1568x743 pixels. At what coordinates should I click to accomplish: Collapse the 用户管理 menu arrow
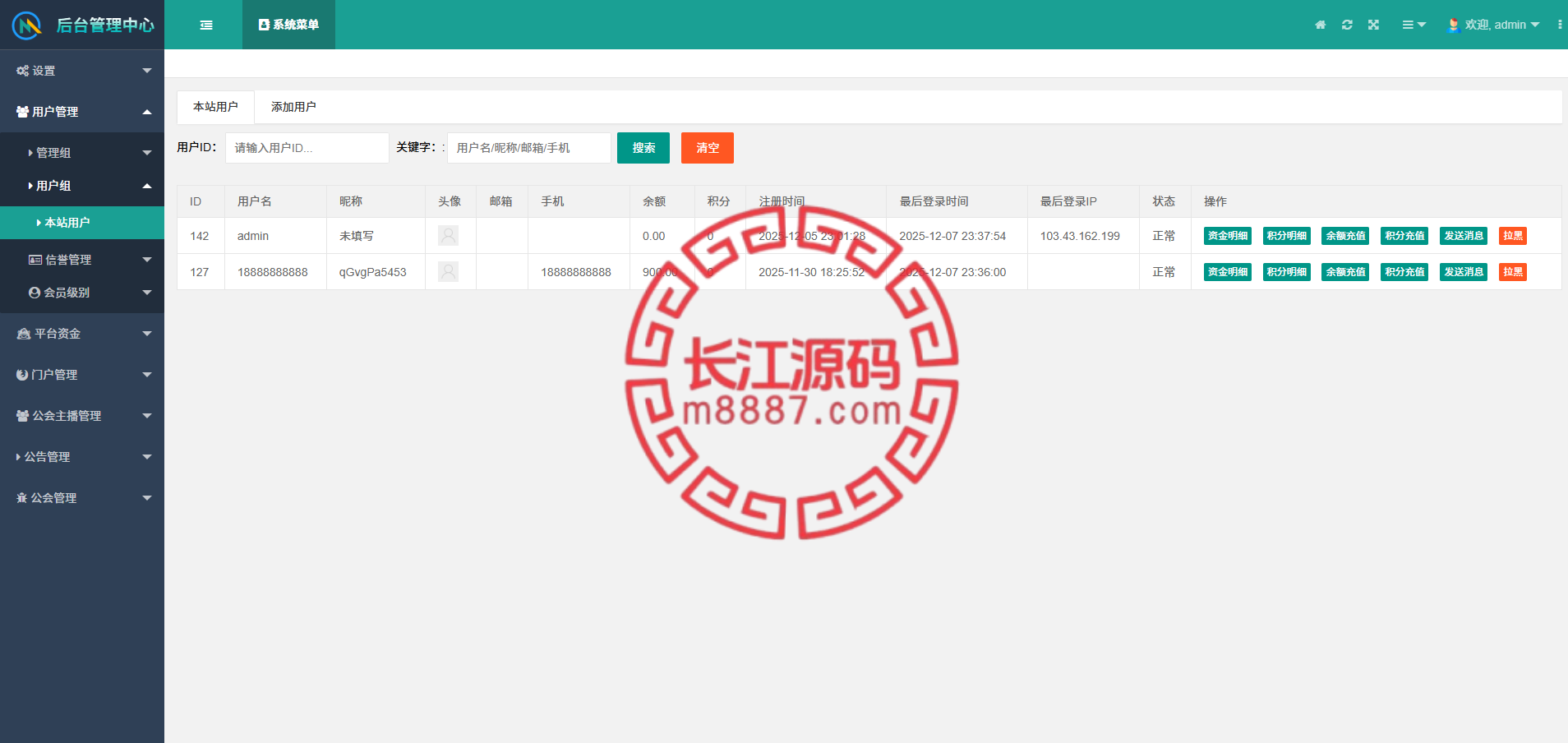coord(147,112)
